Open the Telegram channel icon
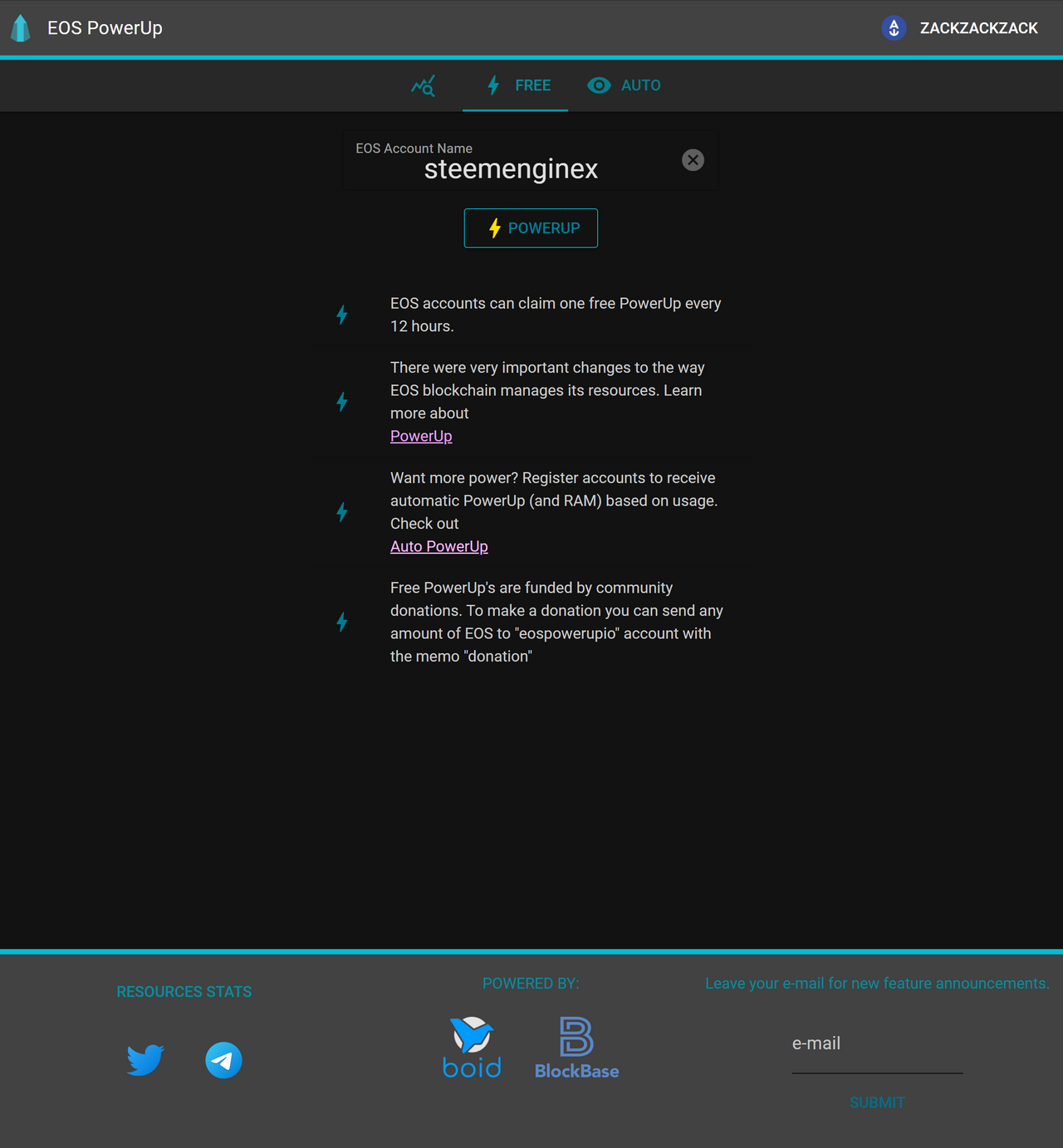The height and width of the screenshot is (1148, 1063). [x=223, y=1060]
